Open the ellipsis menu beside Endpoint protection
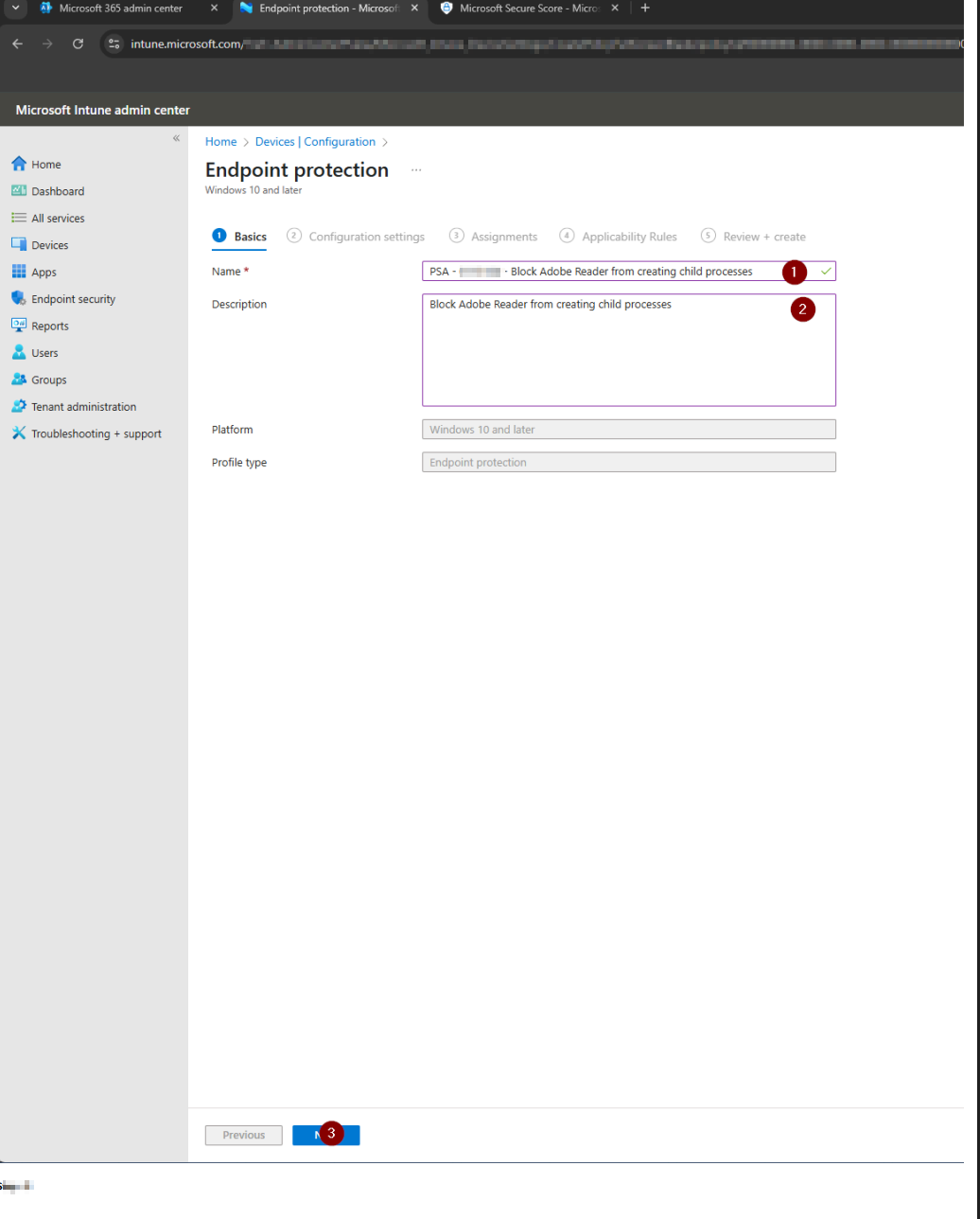The image size is (980, 1219). (x=416, y=170)
